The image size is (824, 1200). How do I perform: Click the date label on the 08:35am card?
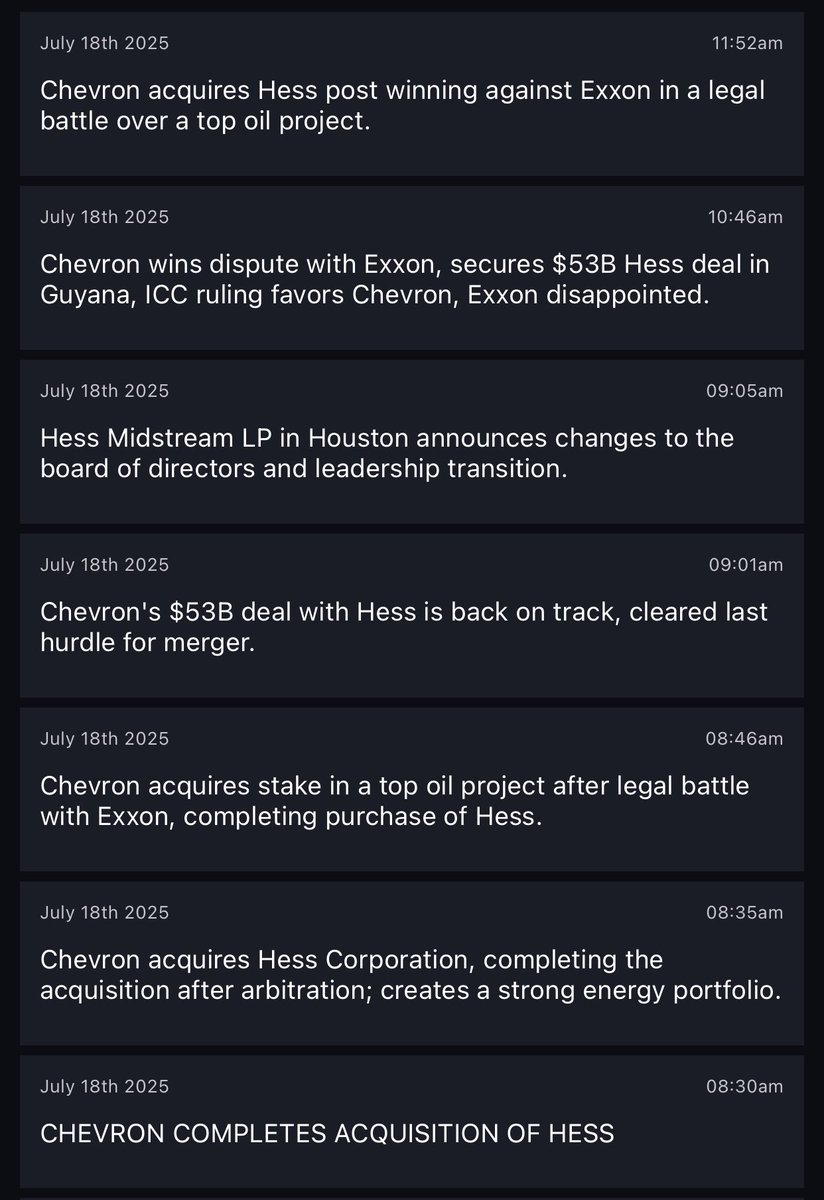tap(105, 913)
